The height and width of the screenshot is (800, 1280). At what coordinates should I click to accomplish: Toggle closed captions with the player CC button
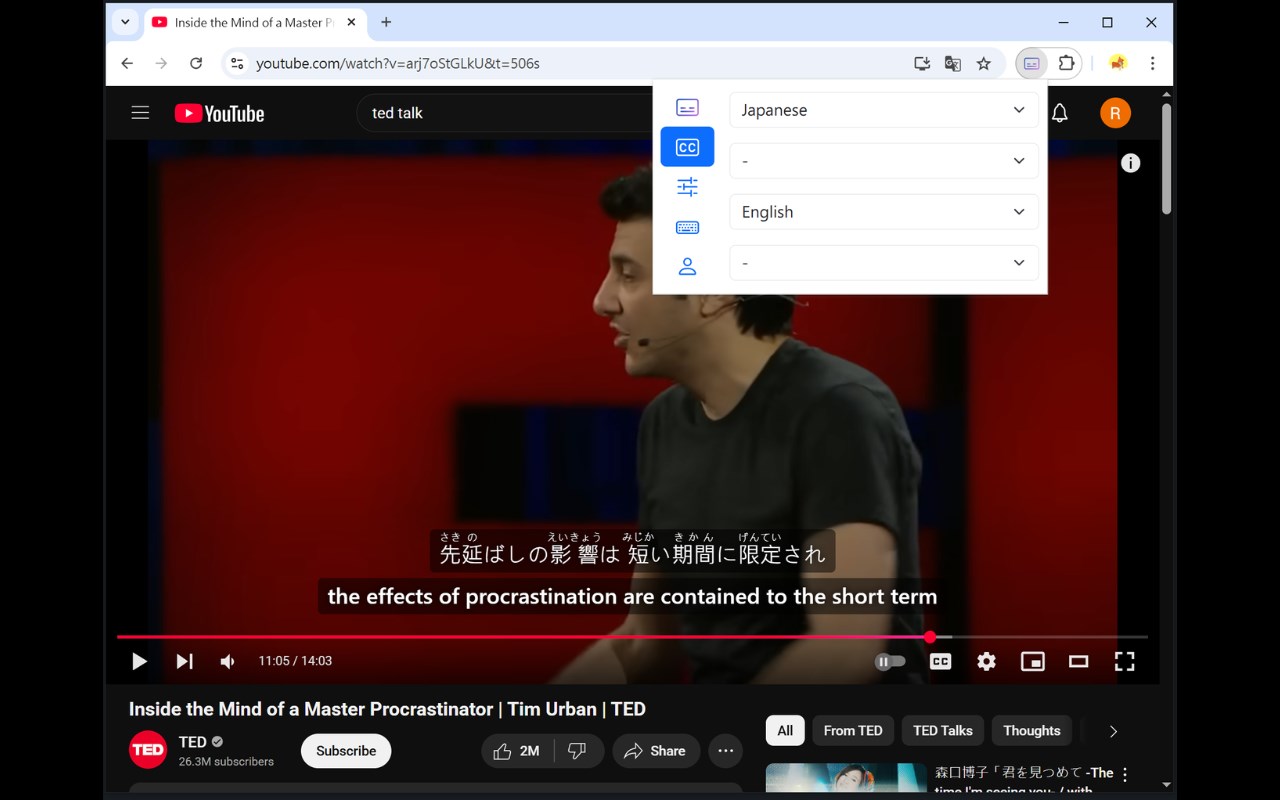coord(940,661)
